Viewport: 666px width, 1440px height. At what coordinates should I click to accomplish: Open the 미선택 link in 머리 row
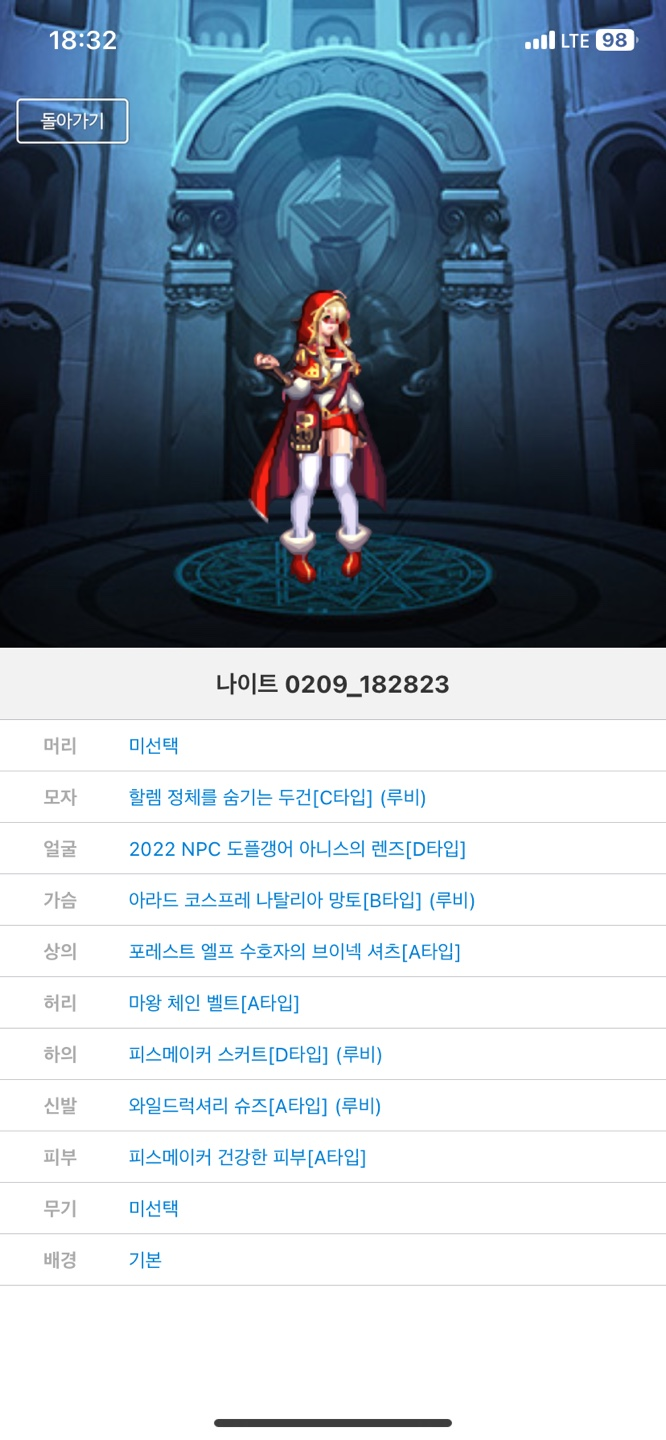[154, 746]
